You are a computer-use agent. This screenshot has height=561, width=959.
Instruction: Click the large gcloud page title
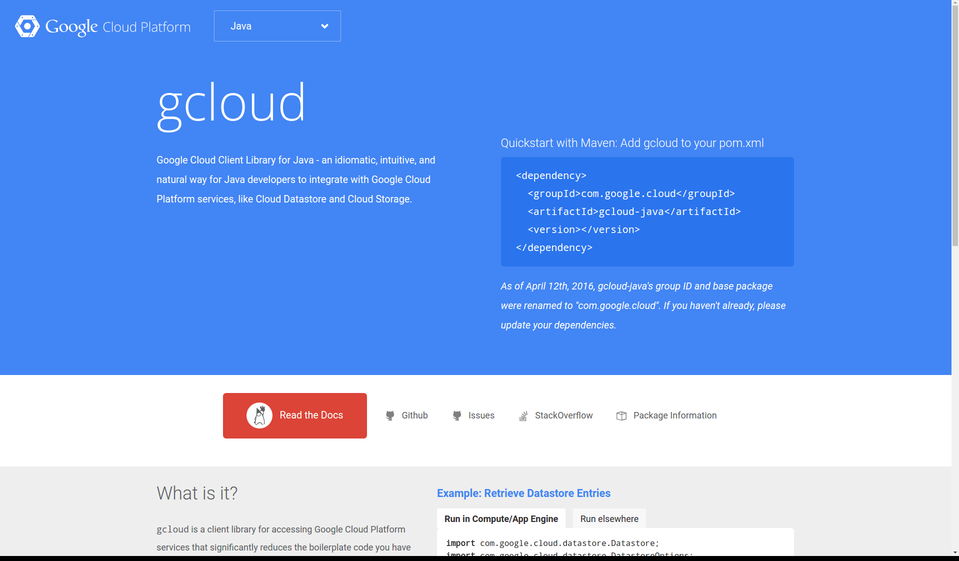click(231, 105)
